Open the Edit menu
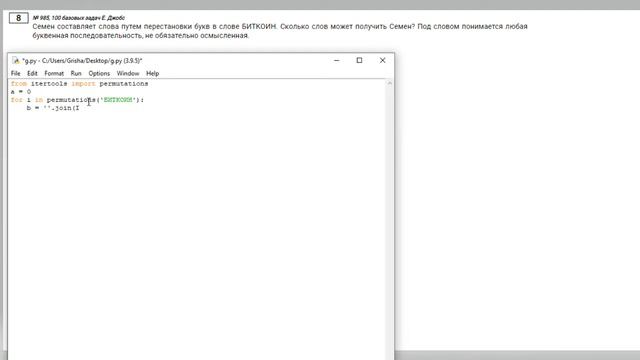This screenshot has height=360, width=640. point(32,73)
